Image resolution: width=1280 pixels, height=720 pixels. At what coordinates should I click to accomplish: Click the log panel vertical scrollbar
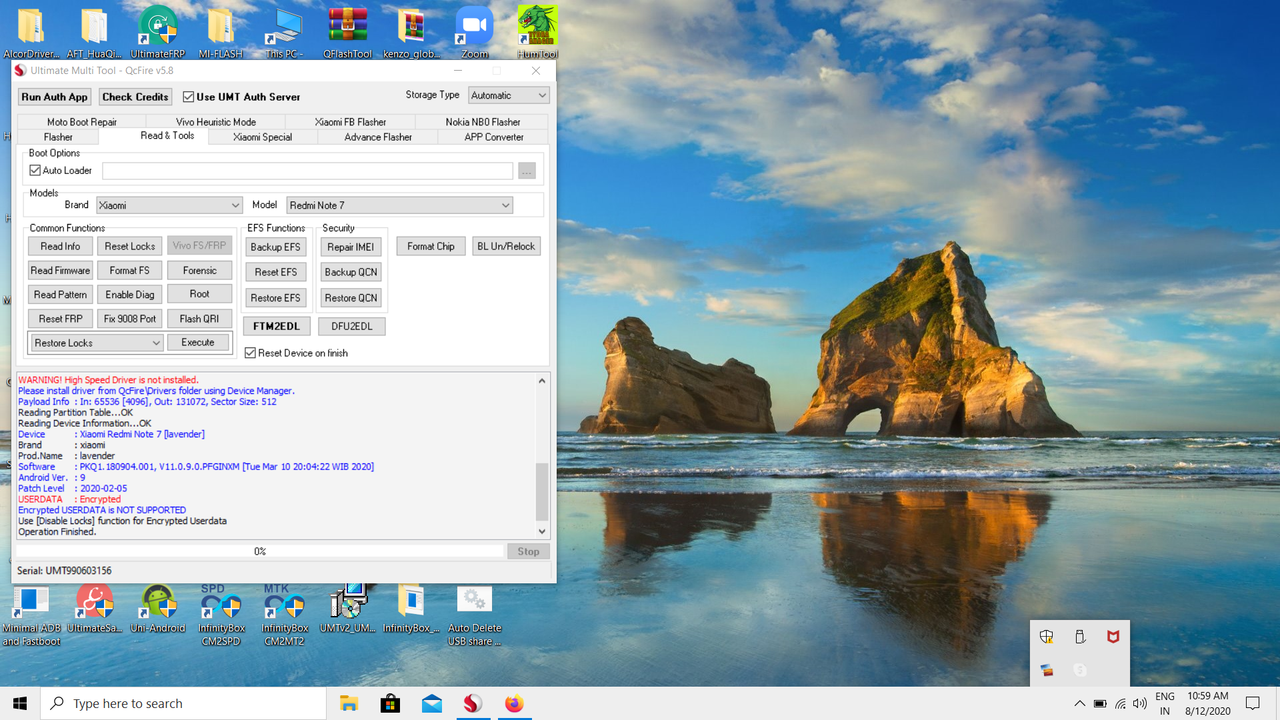pos(543,456)
